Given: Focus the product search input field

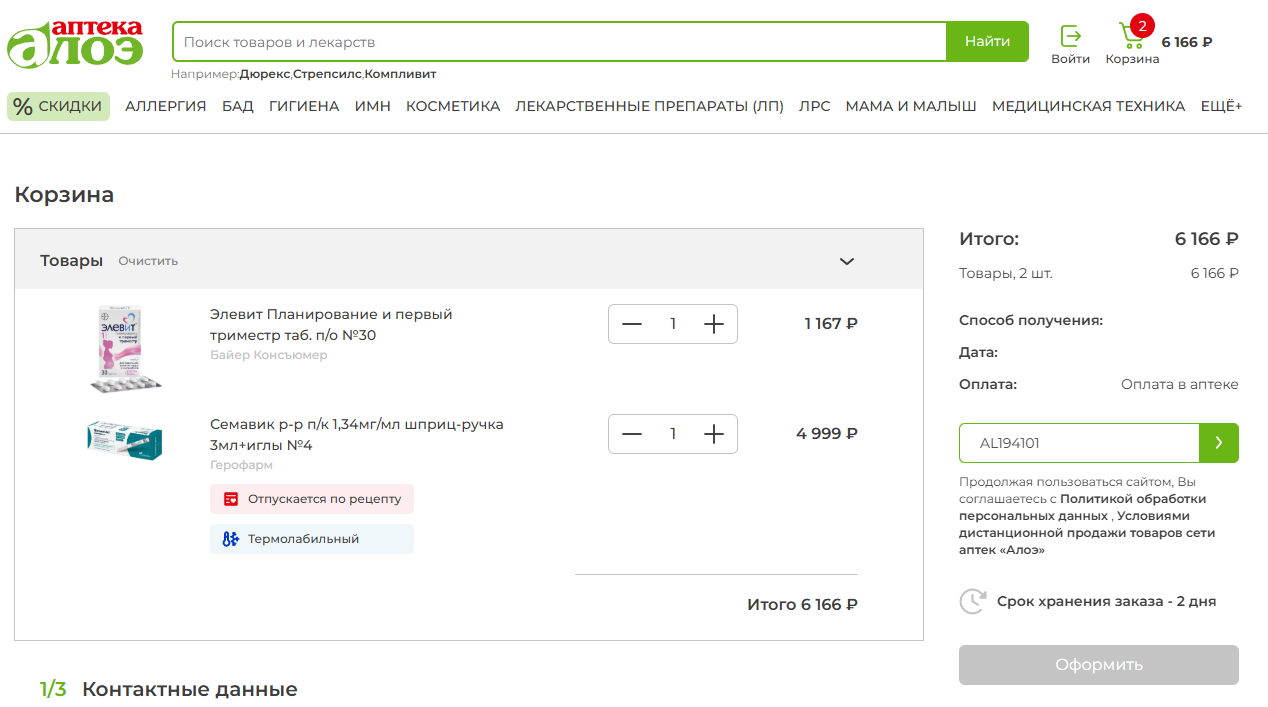Looking at the screenshot, I should (560, 42).
